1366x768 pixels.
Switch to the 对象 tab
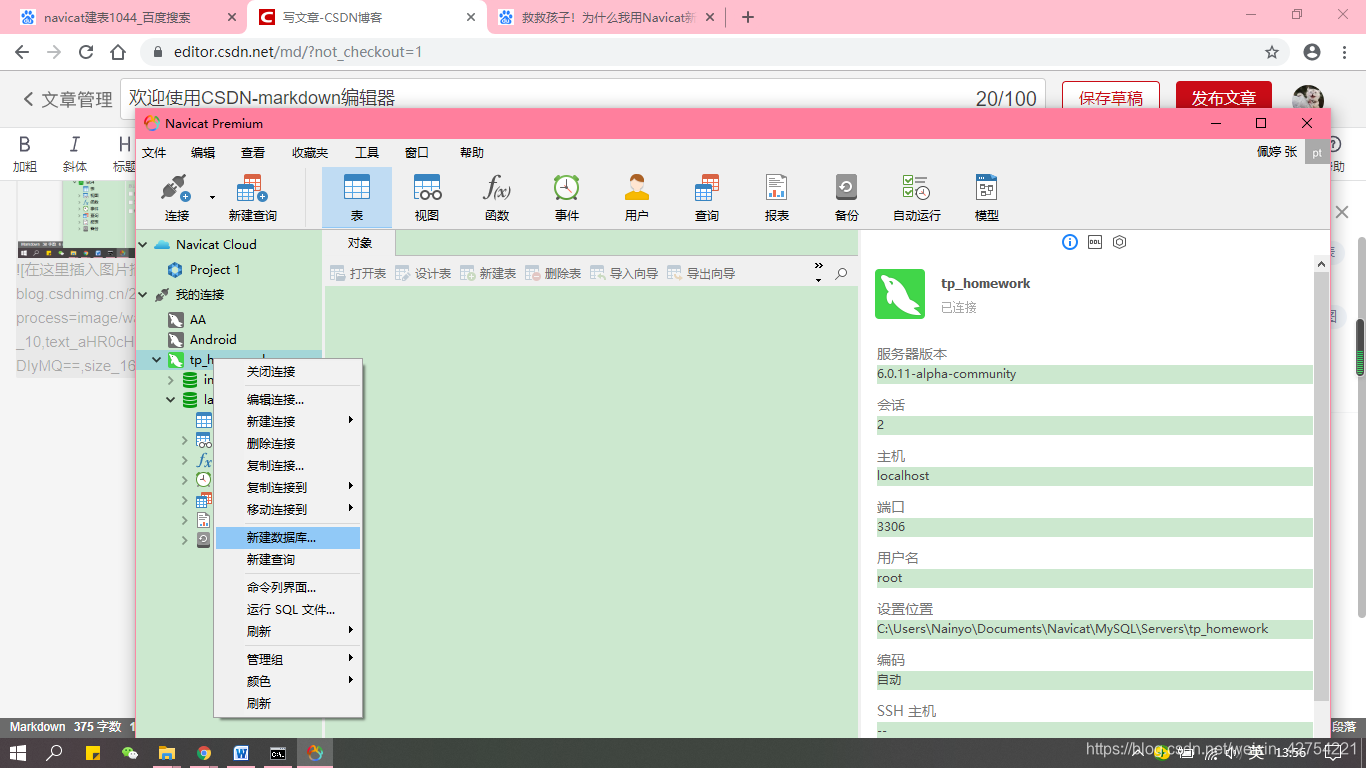pyautogui.click(x=361, y=241)
